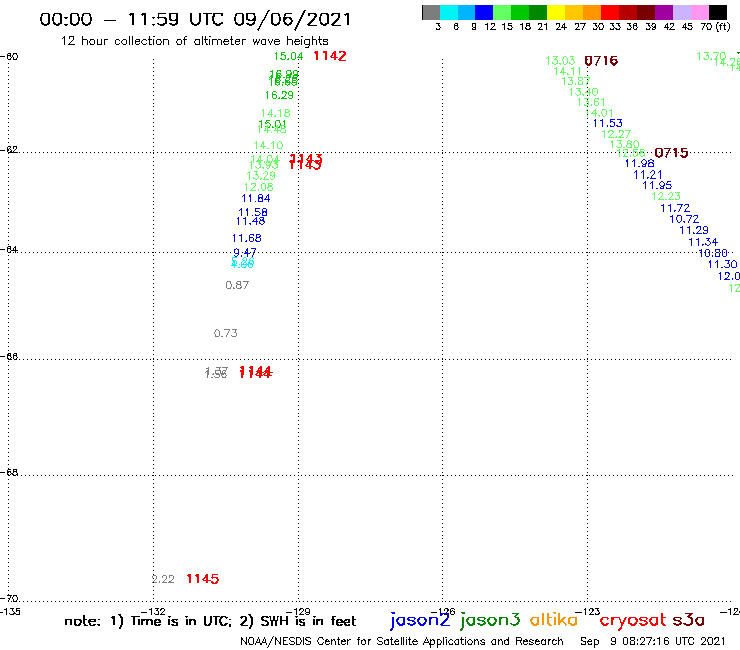The width and height of the screenshot is (740, 650).
Task: Click the wave height value 13.03
Action: [560, 61]
